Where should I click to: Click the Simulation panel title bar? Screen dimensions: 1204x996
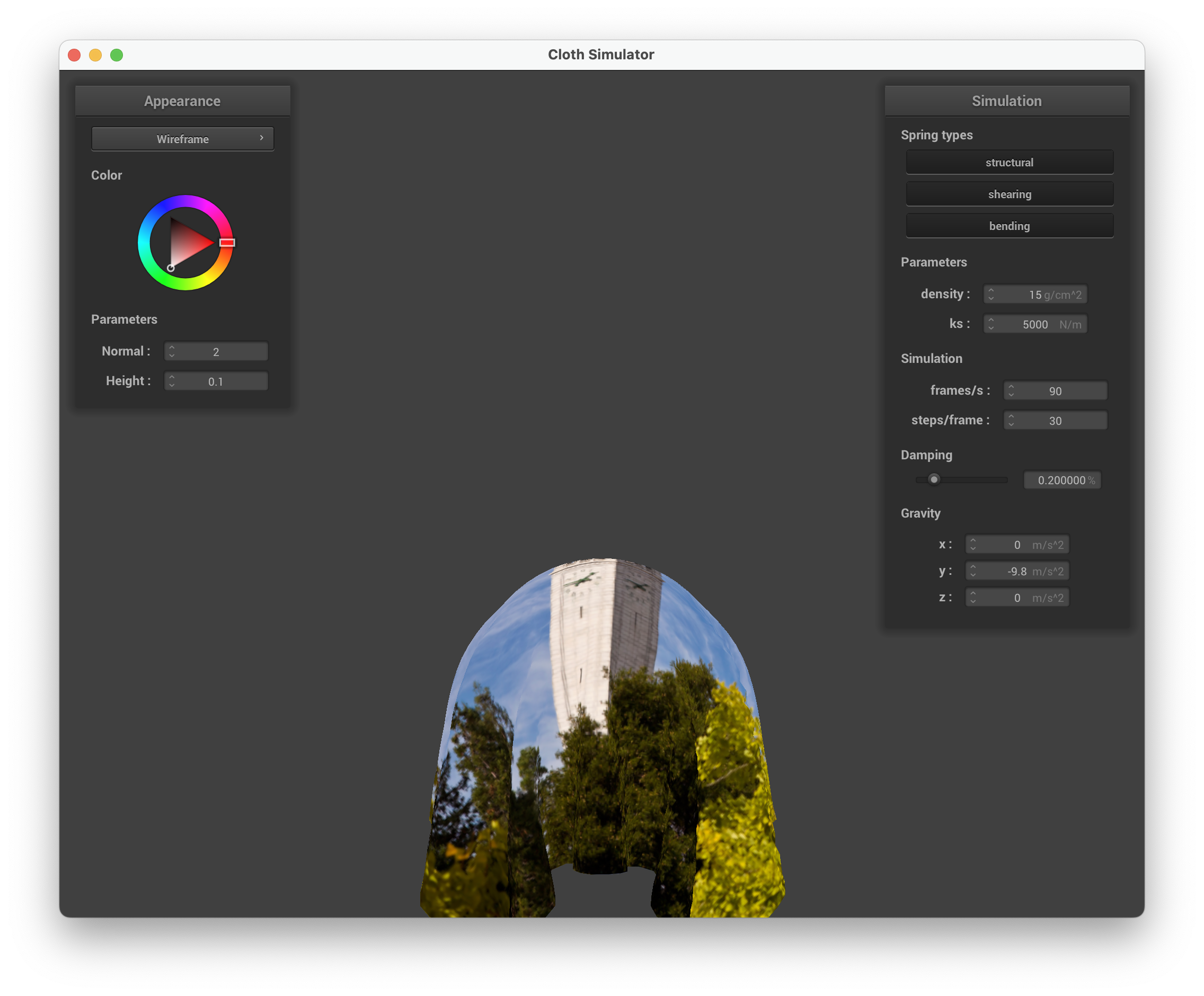pos(1006,101)
